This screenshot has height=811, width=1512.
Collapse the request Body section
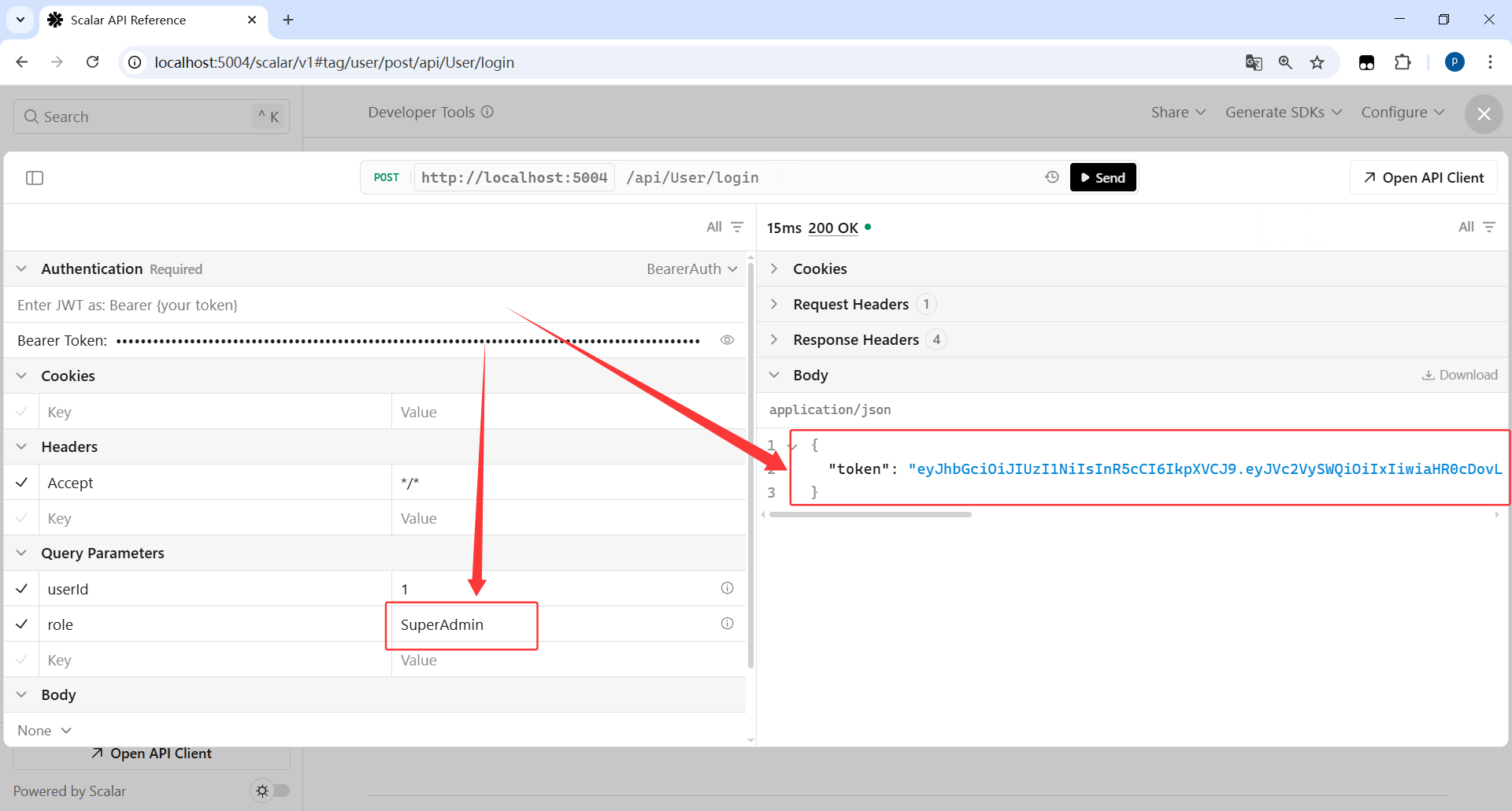pos(21,694)
